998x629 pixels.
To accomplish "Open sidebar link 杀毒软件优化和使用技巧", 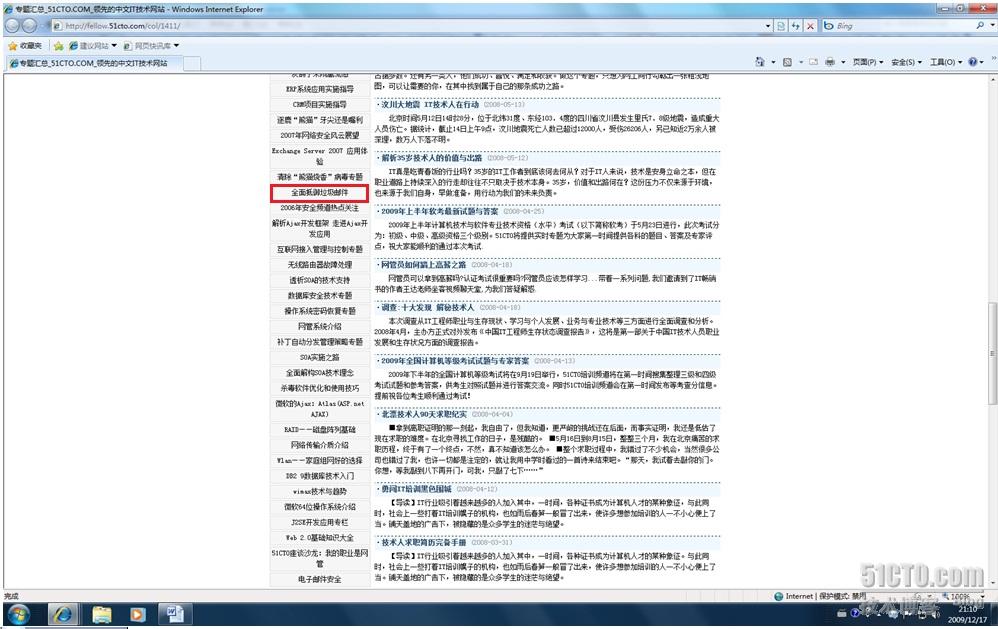I will tap(320, 388).
